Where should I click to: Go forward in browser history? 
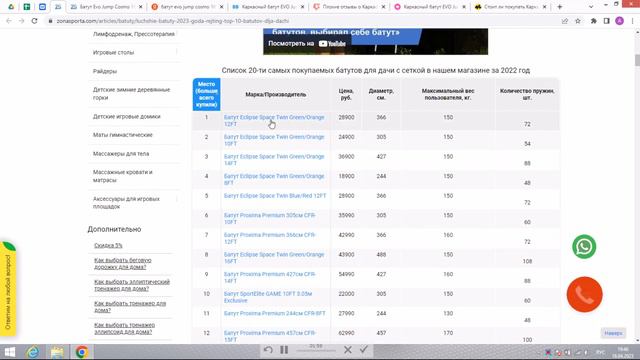(x=22, y=21)
